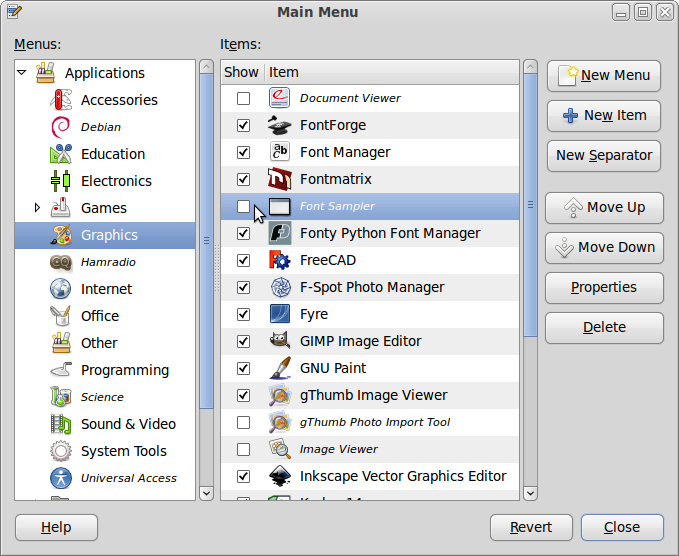Image resolution: width=679 pixels, height=556 pixels.
Task: Select the Fontmatrix icon
Action: coord(280,179)
